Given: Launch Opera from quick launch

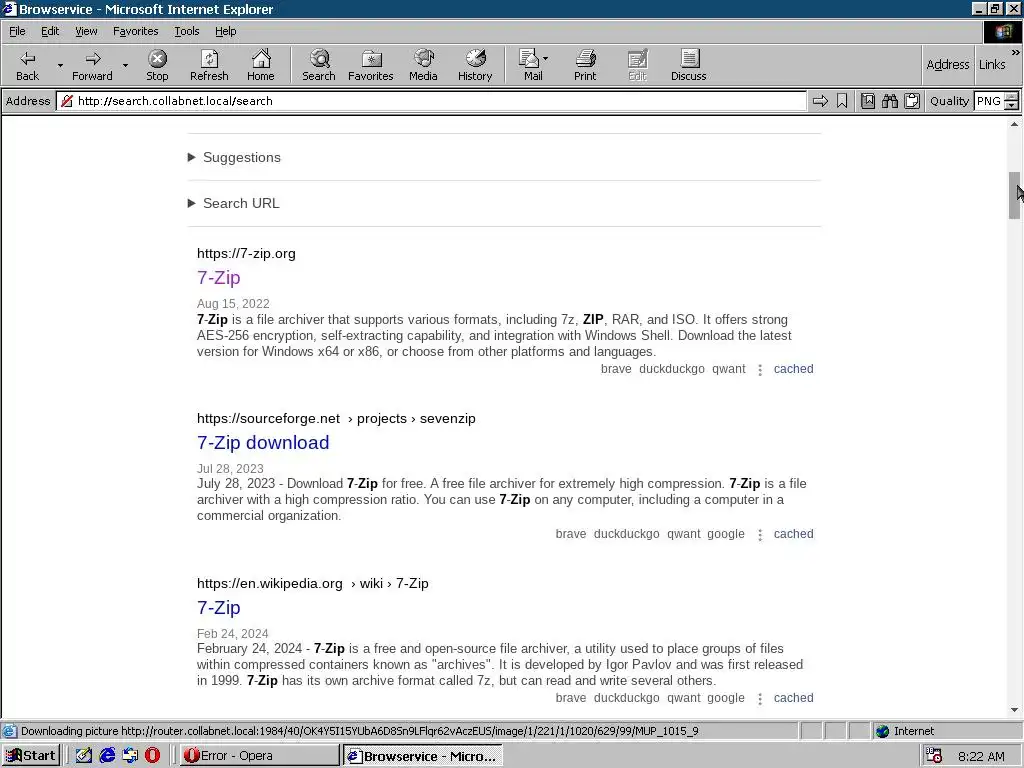Looking at the screenshot, I should [152, 756].
